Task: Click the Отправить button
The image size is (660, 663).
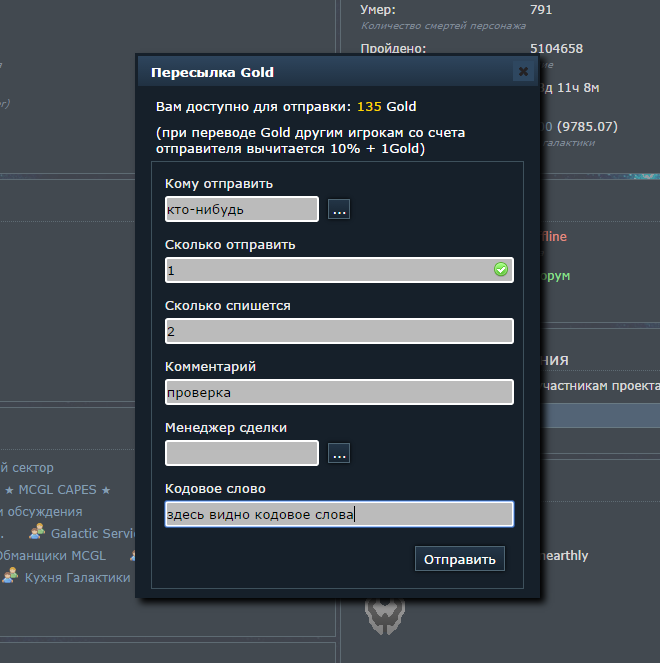Action: click(x=460, y=558)
